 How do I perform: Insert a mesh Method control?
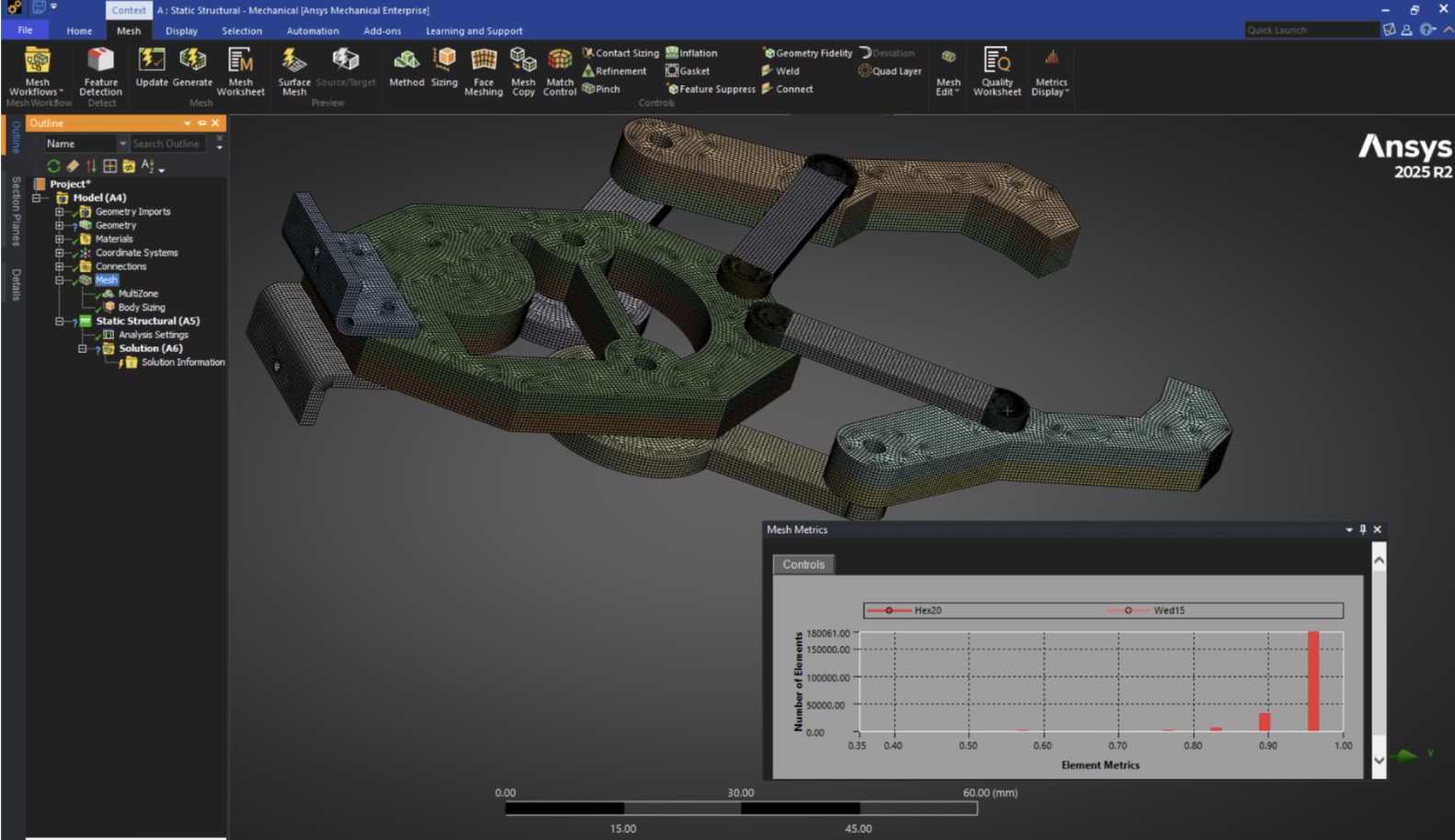pyautogui.click(x=406, y=68)
